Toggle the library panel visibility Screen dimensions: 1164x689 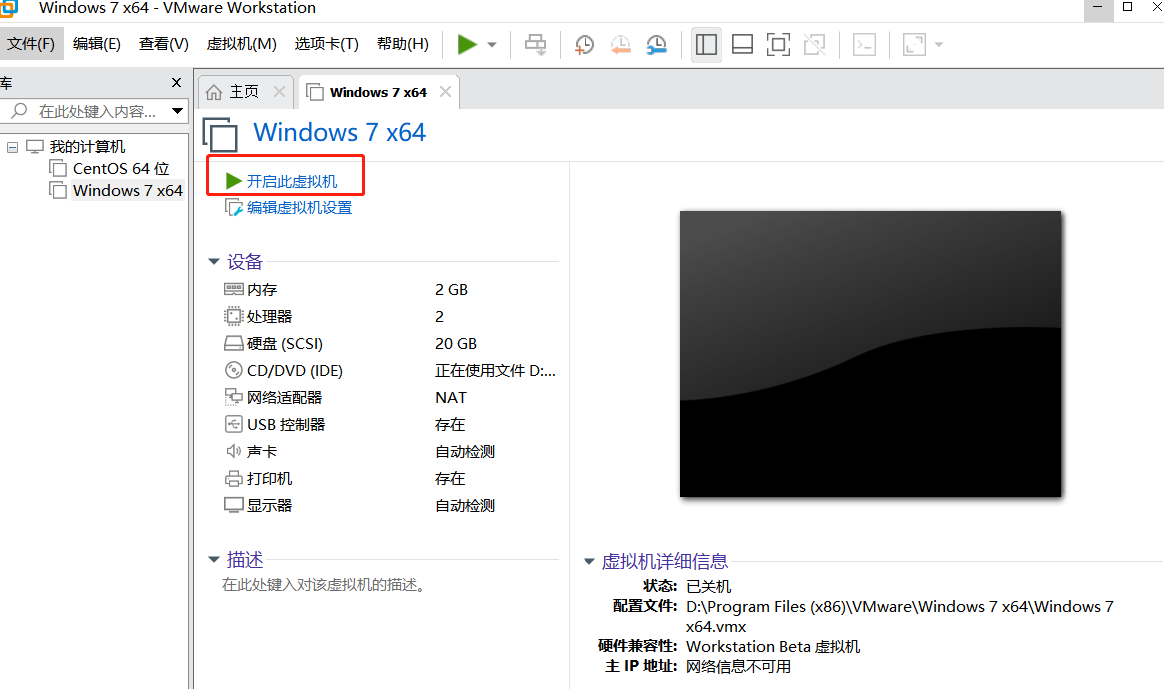click(x=706, y=44)
